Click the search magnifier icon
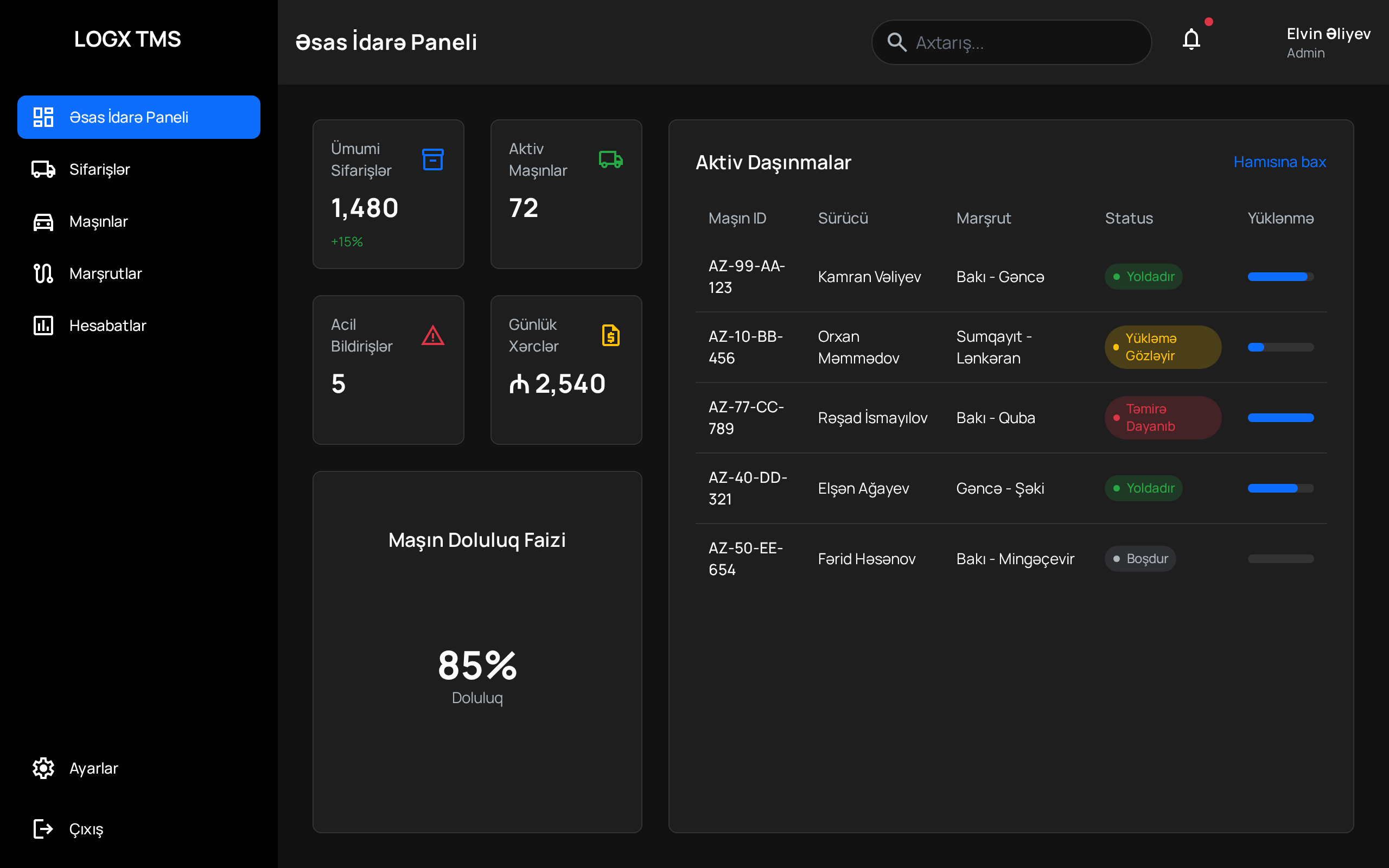 896,42
